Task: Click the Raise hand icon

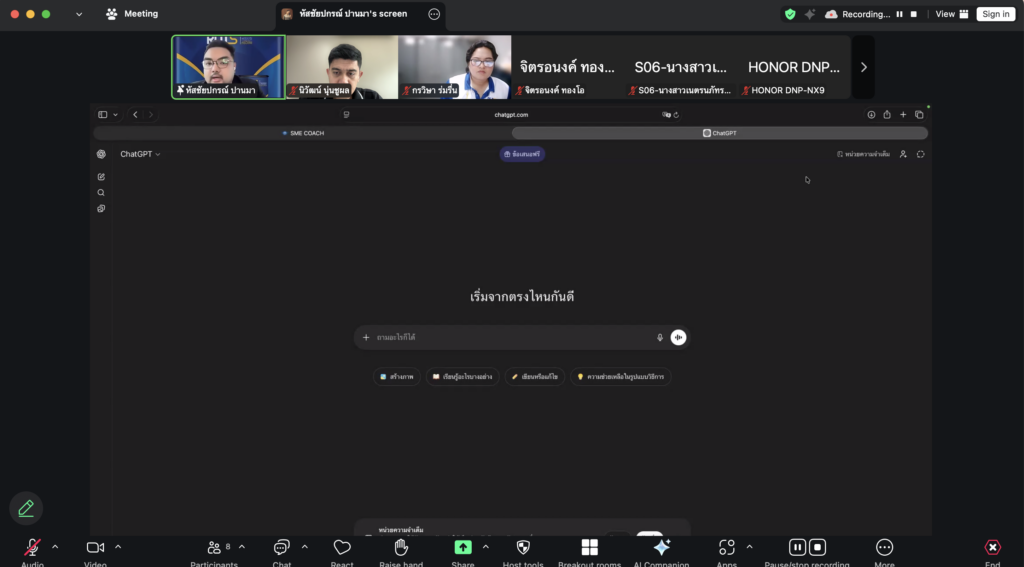Action: tap(401, 547)
